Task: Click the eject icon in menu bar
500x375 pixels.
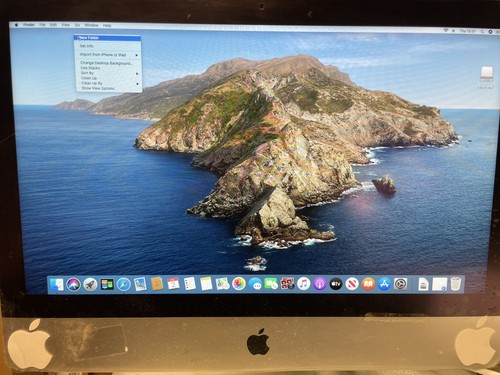Action: tap(453, 31)
